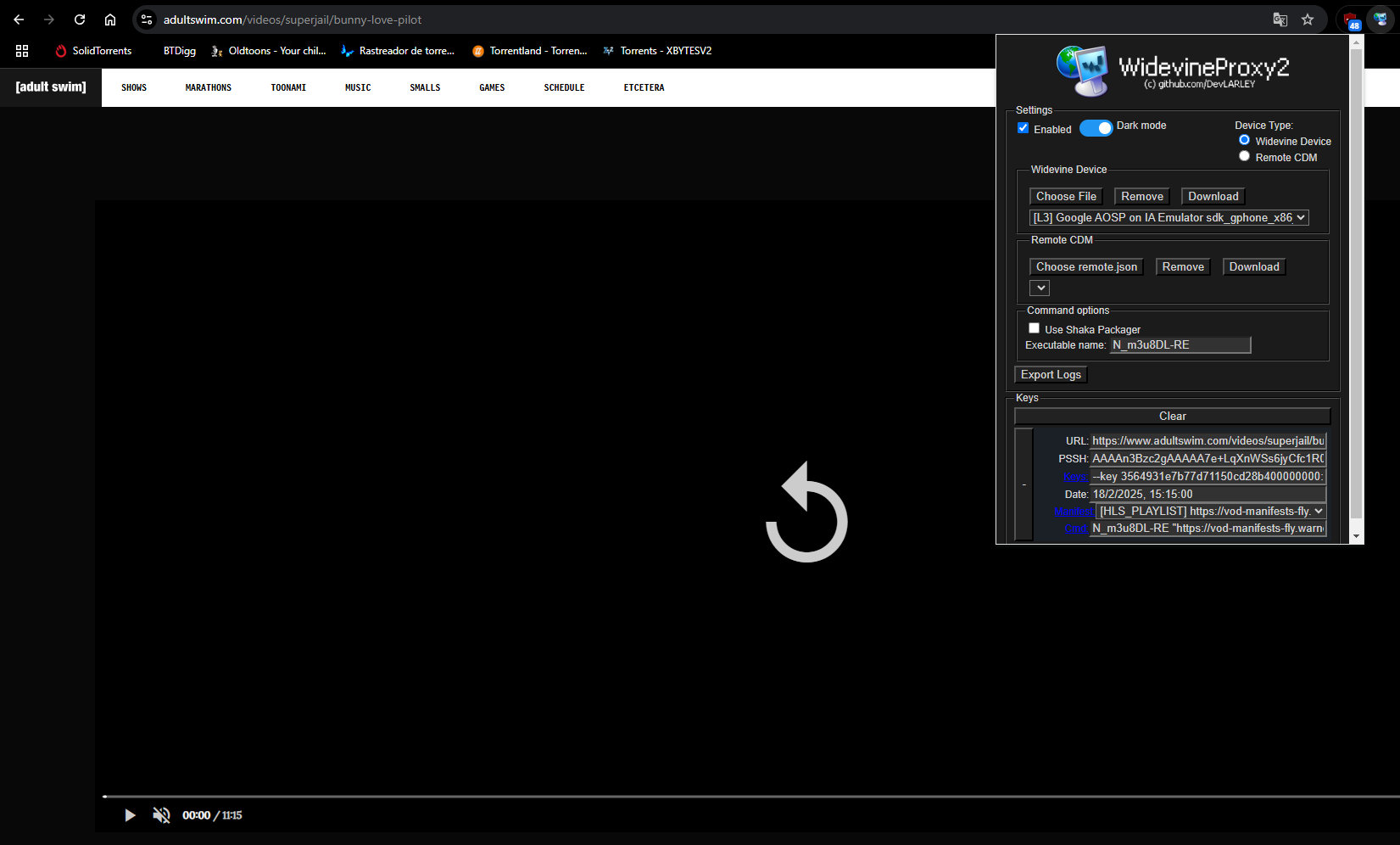Click the PSSH value field

tap(1208, 459)
